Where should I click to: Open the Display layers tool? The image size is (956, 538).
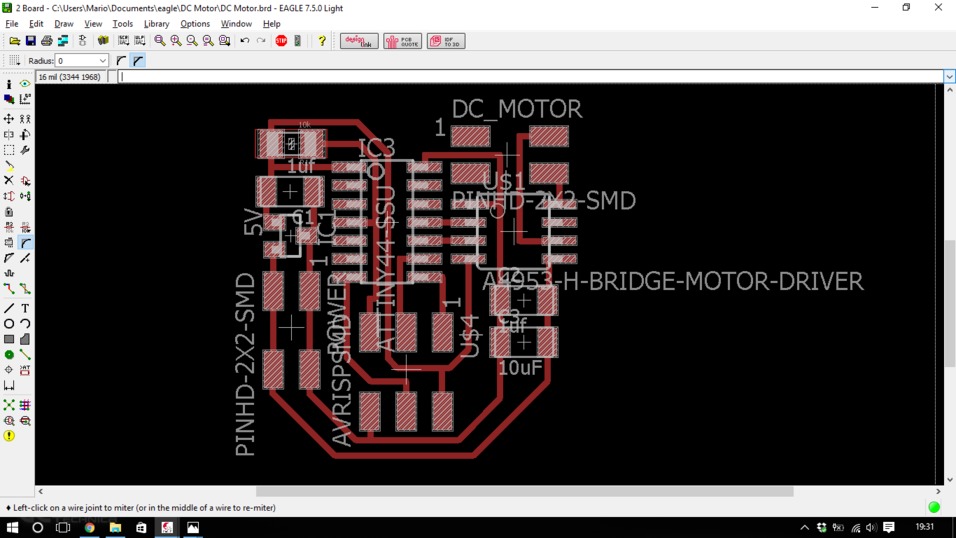click(x=9, y=99)
